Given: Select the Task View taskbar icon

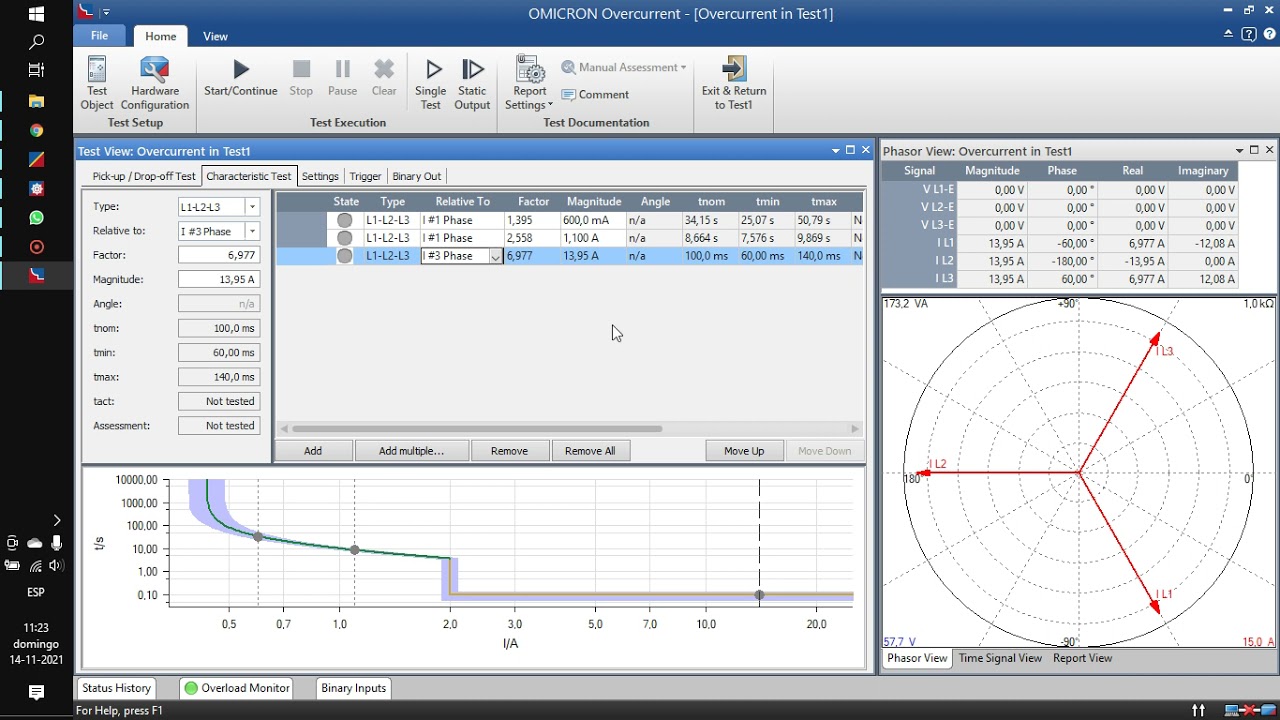Looking at the screenshot, I should pos(36,70).
